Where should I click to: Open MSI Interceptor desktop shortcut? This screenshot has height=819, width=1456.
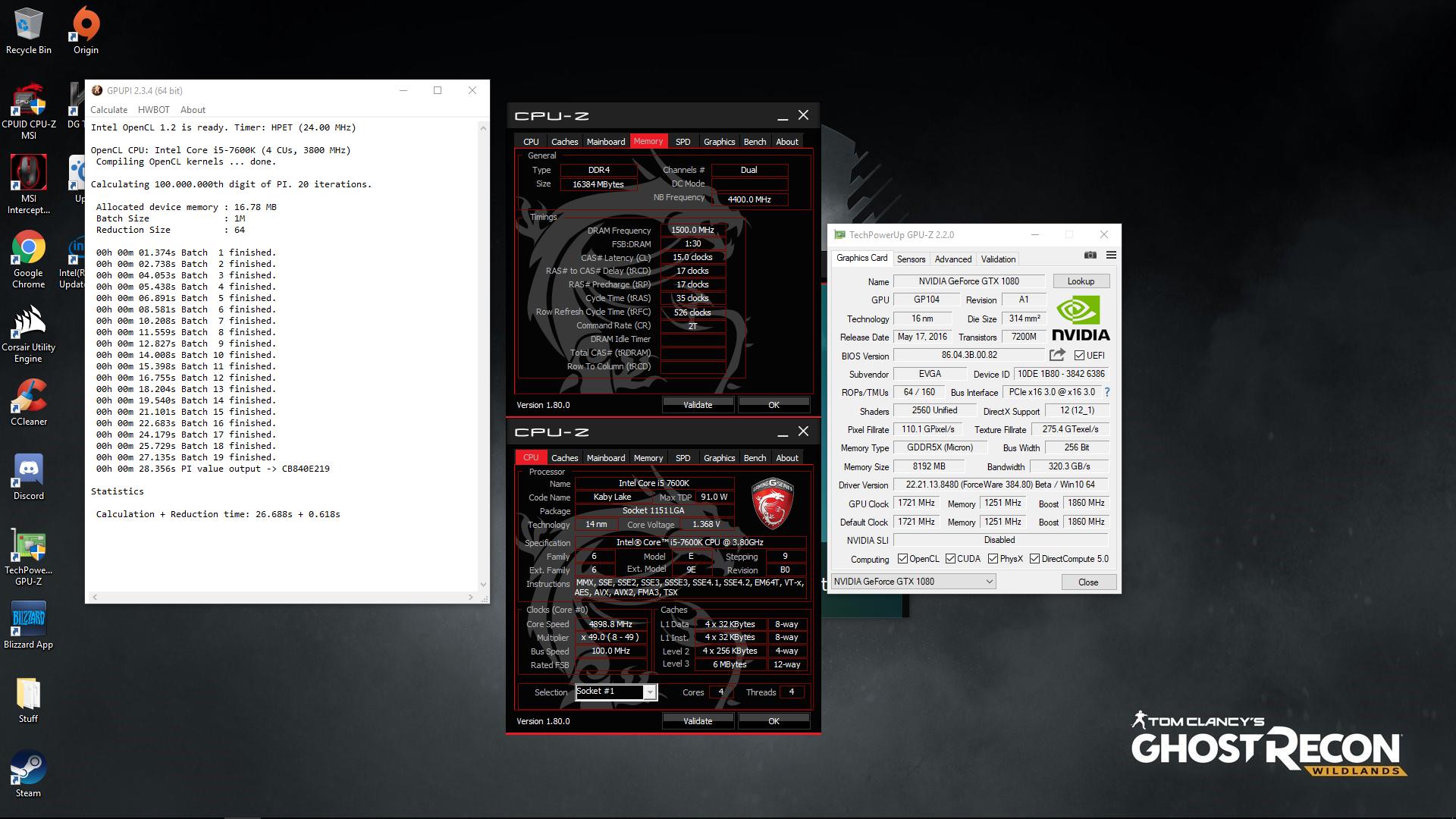[x=29, y=184]
